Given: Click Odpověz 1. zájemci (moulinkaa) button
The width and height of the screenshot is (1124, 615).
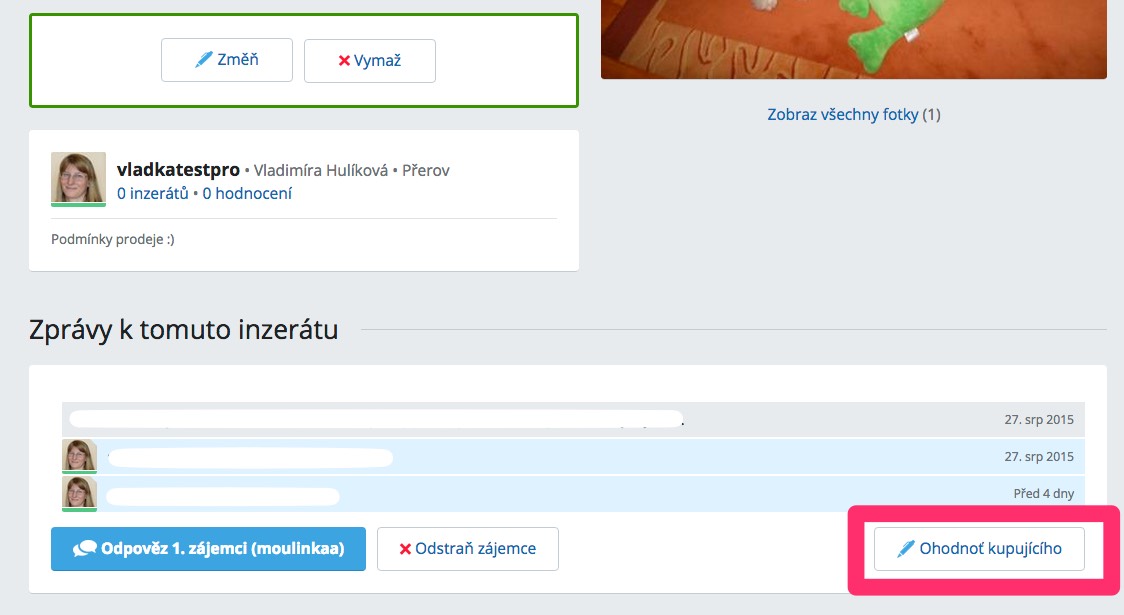Looking at the screenshot, I should pyautogui.click(x=209, y=549).
